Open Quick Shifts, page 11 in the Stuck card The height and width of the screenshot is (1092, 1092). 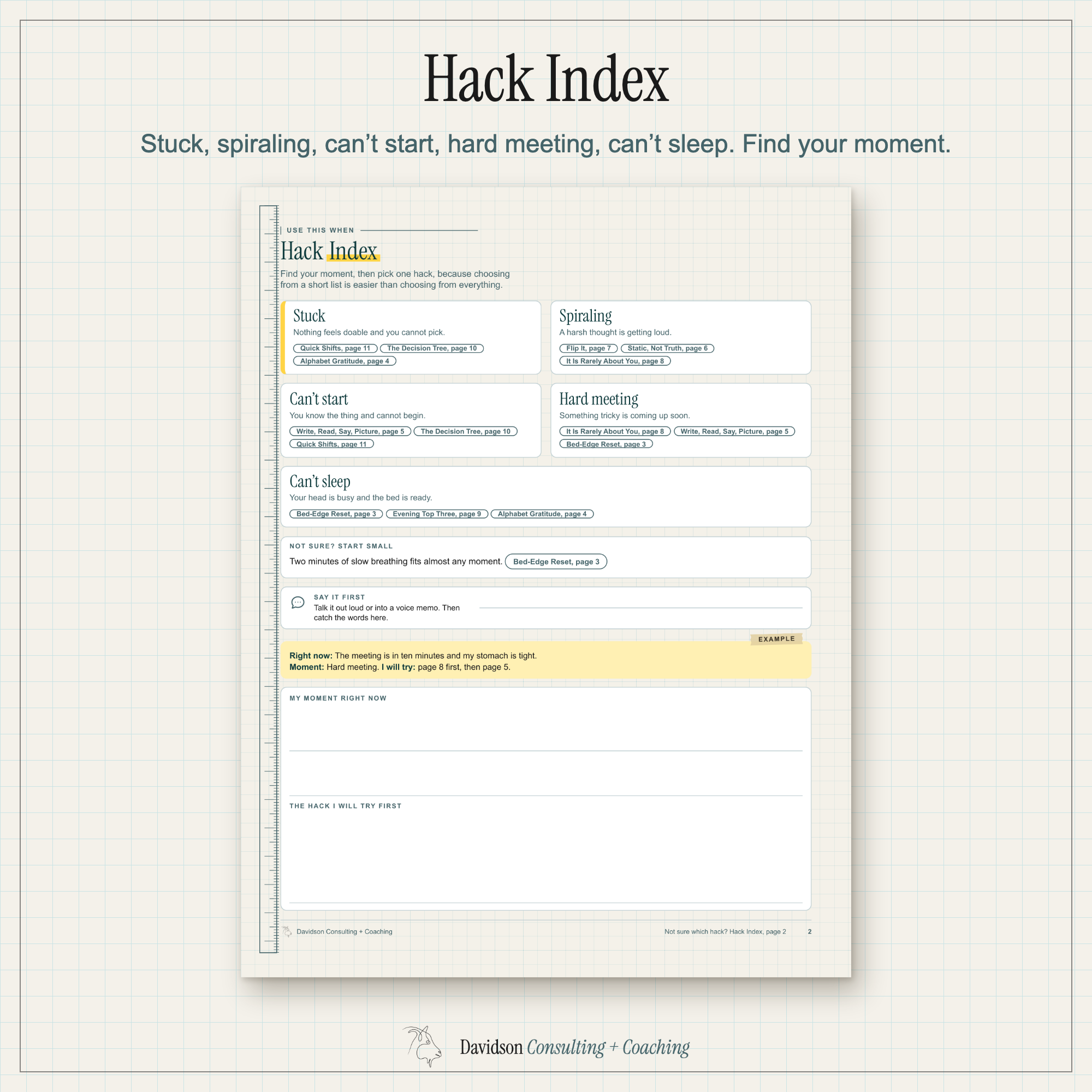click(x=335, y=348)
